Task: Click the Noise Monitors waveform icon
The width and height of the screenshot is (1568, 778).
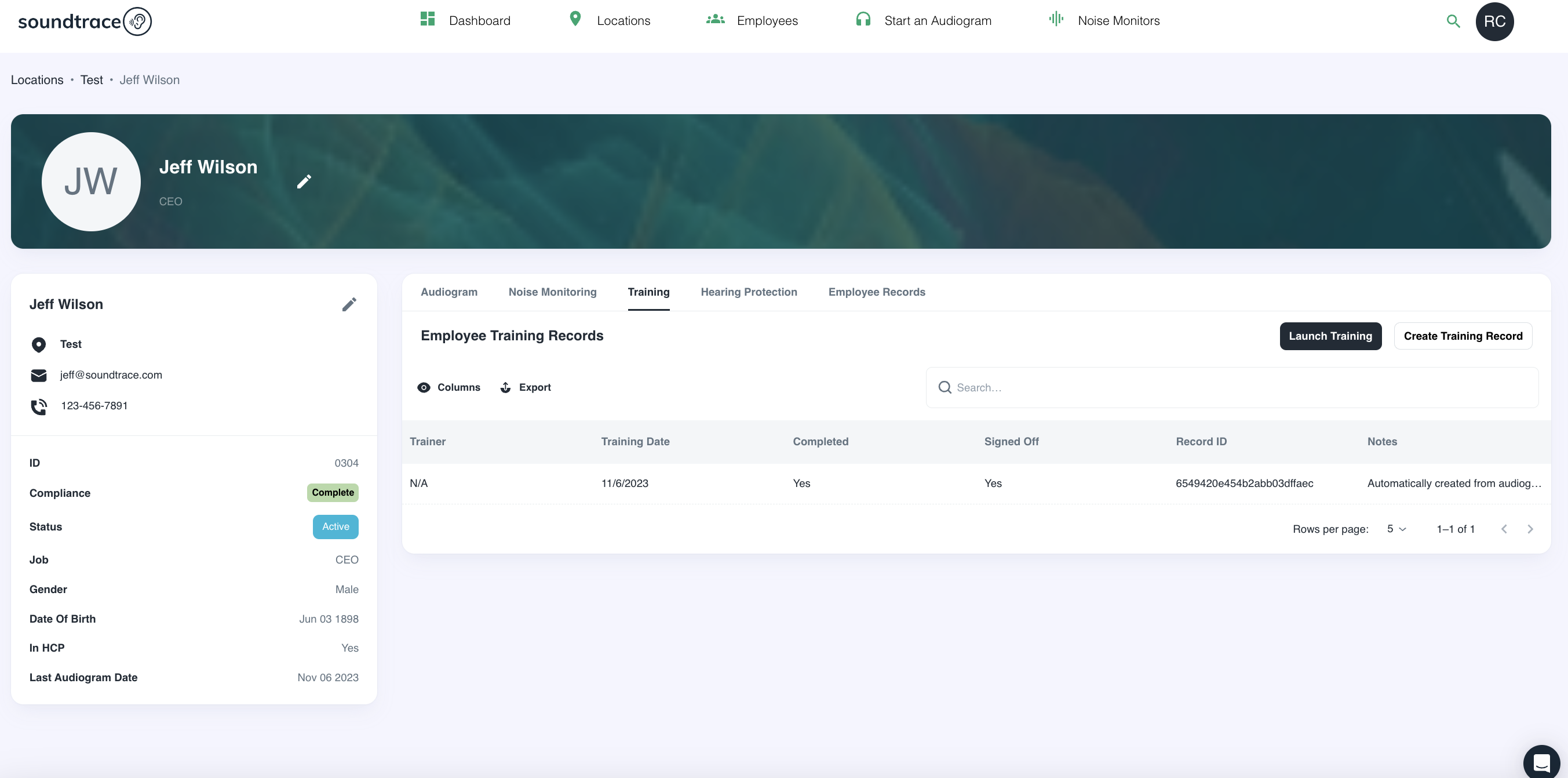Action: [x=1056, y=19]
